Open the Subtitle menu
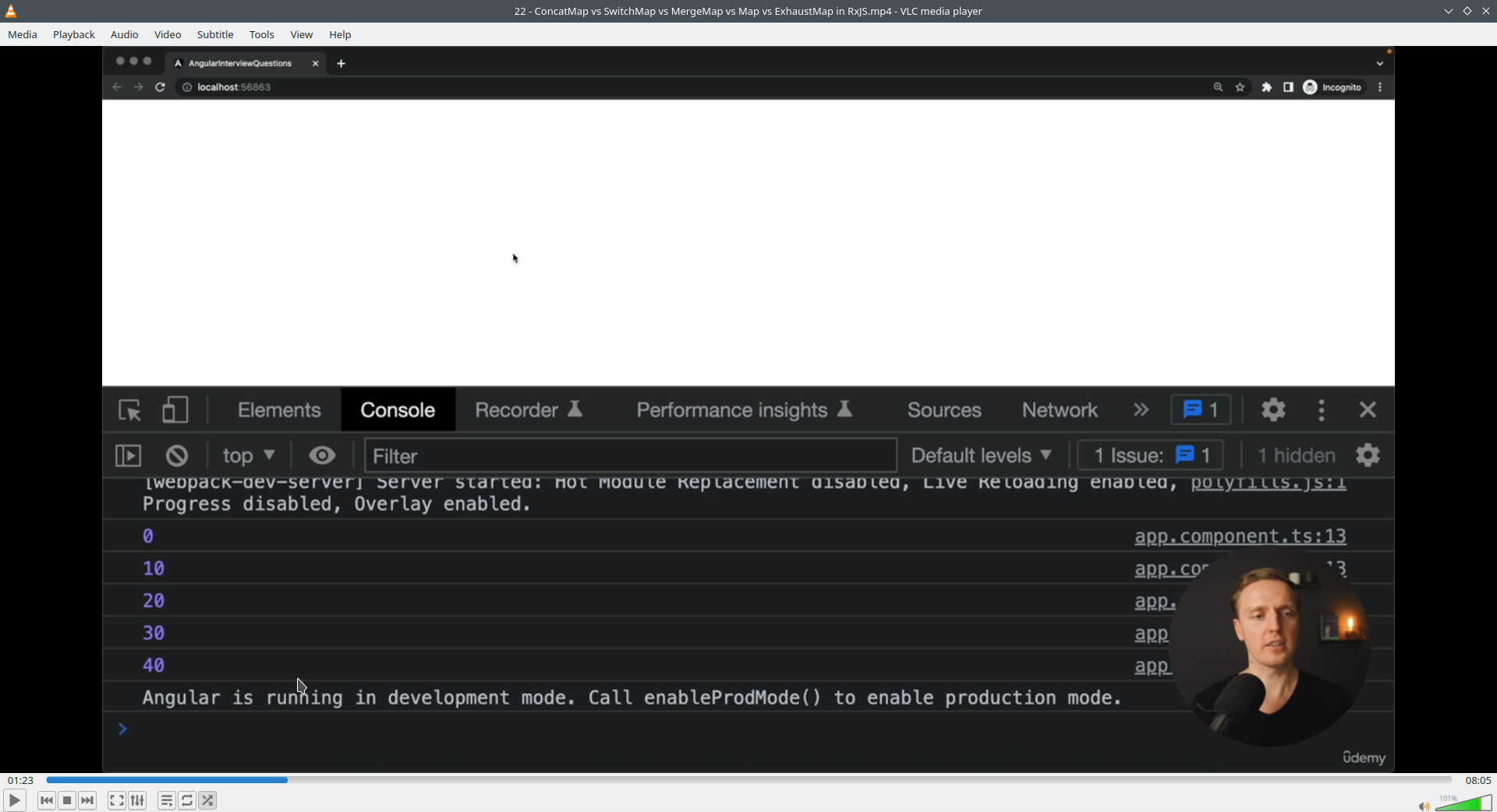This screenshot has width=1497, height=812. (215, 34)
